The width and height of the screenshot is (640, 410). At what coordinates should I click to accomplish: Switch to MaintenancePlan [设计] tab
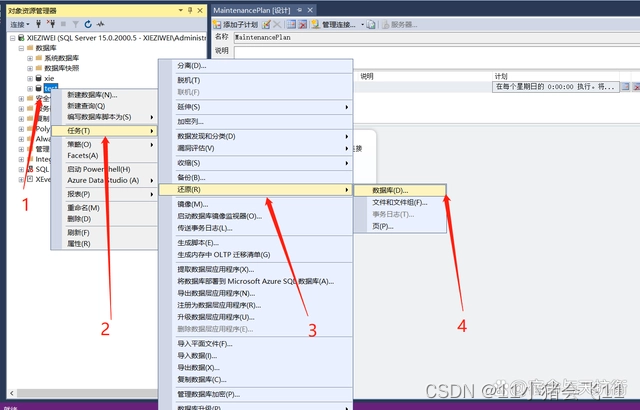pos(252,10)
